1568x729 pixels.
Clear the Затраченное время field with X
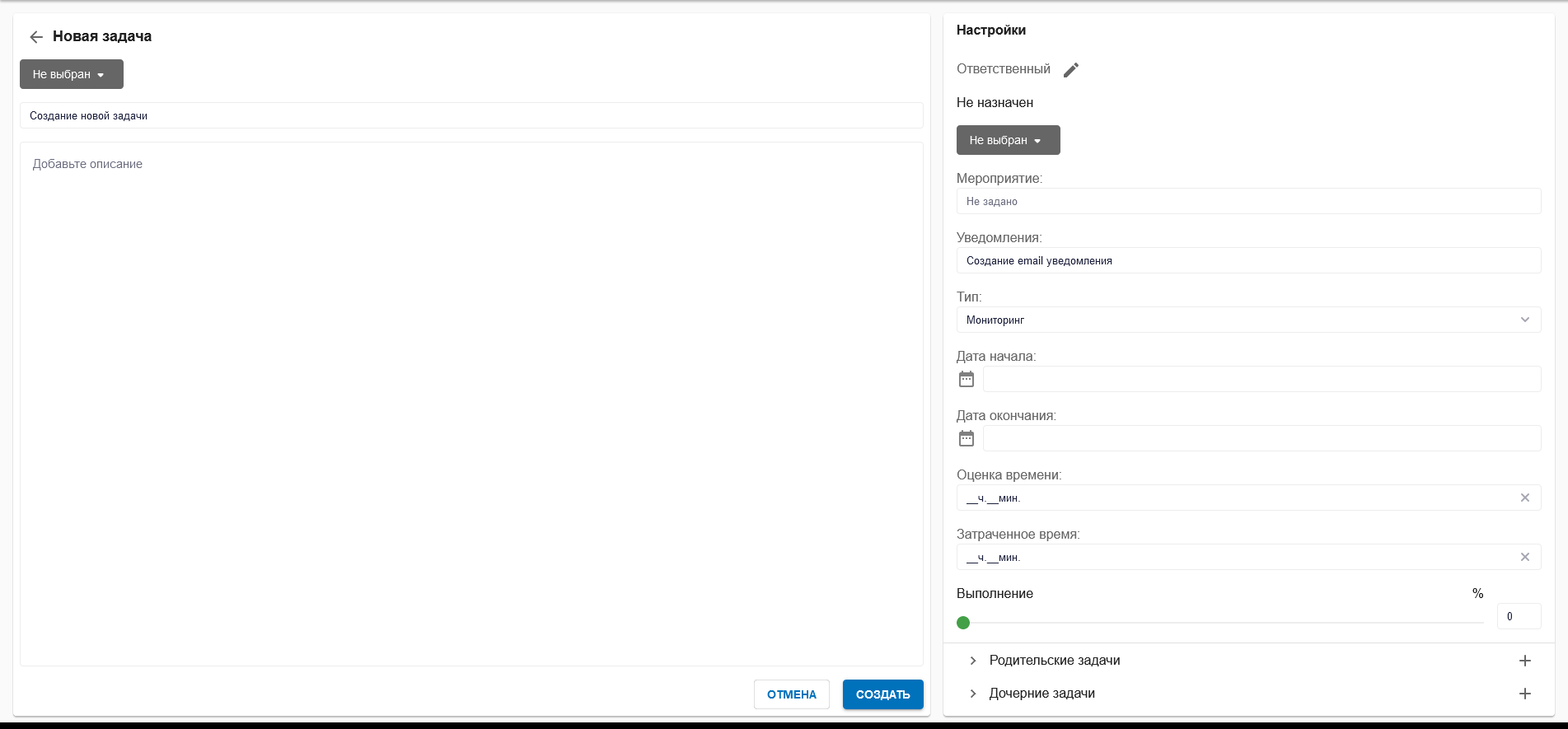coord(1524,557)
